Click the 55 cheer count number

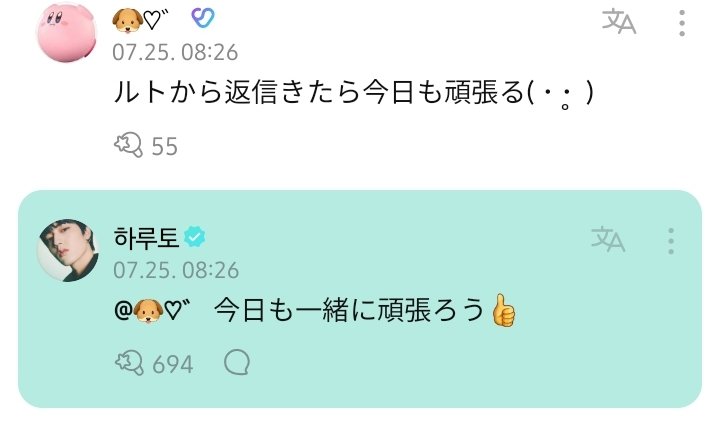click(164, 146)
